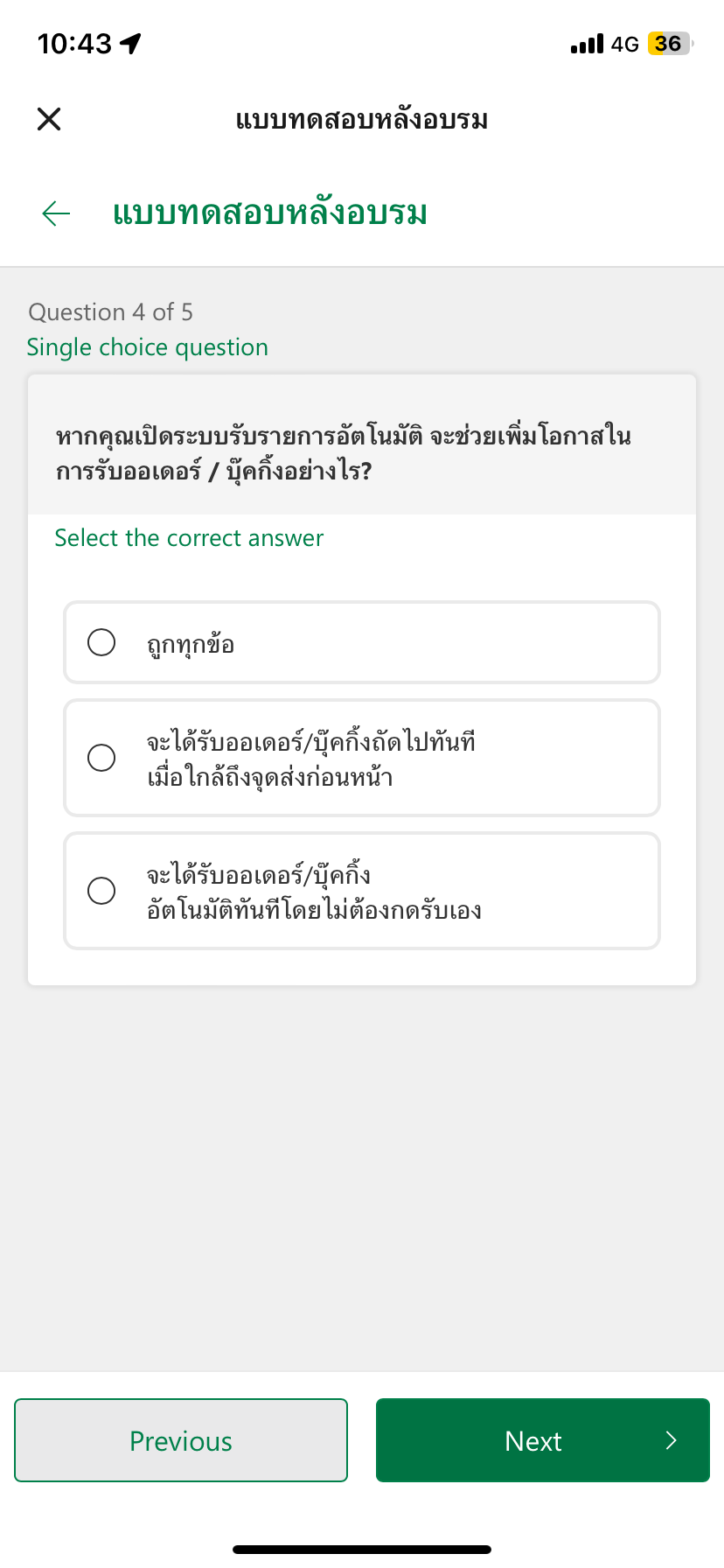
Task: Tap the ถูกทุกข้อ answer card text
Action: tap(191, 644)
